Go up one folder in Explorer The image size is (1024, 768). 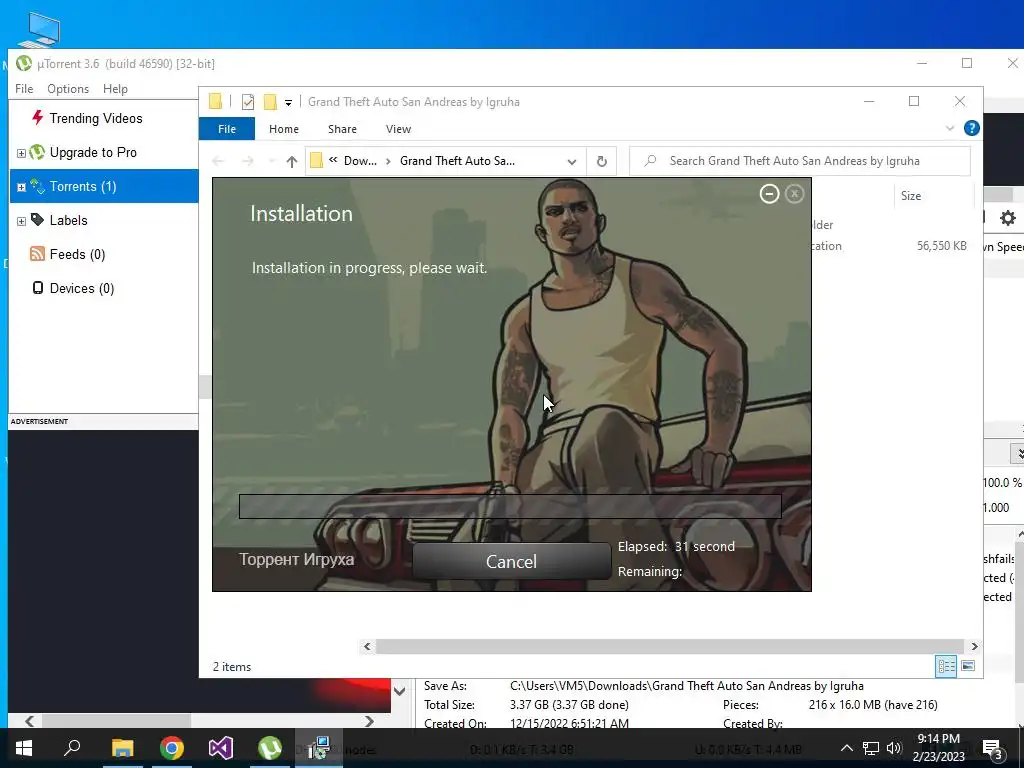pyautogui.click(x=292, y=161)
